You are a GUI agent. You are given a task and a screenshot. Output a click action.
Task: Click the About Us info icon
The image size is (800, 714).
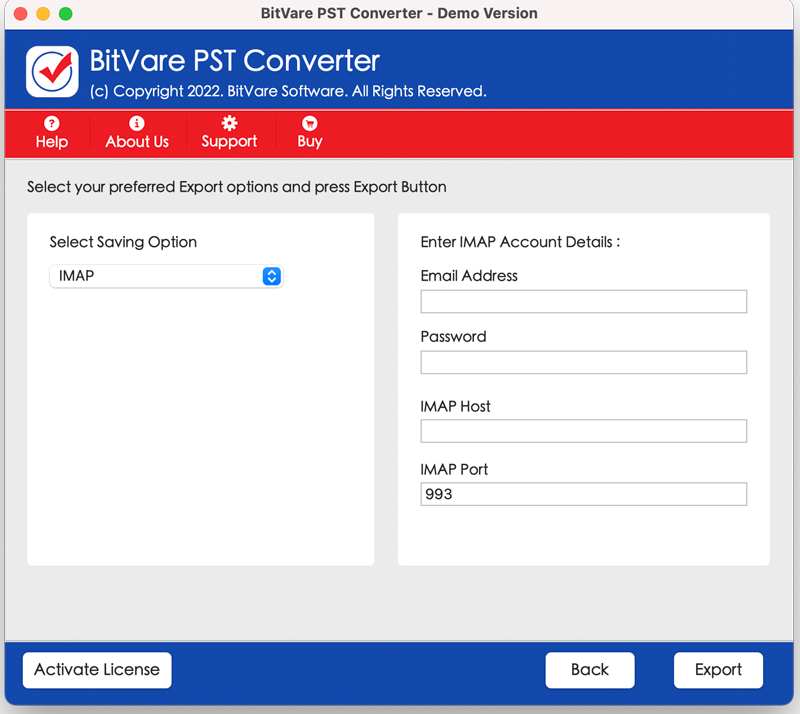pos(136,123)
